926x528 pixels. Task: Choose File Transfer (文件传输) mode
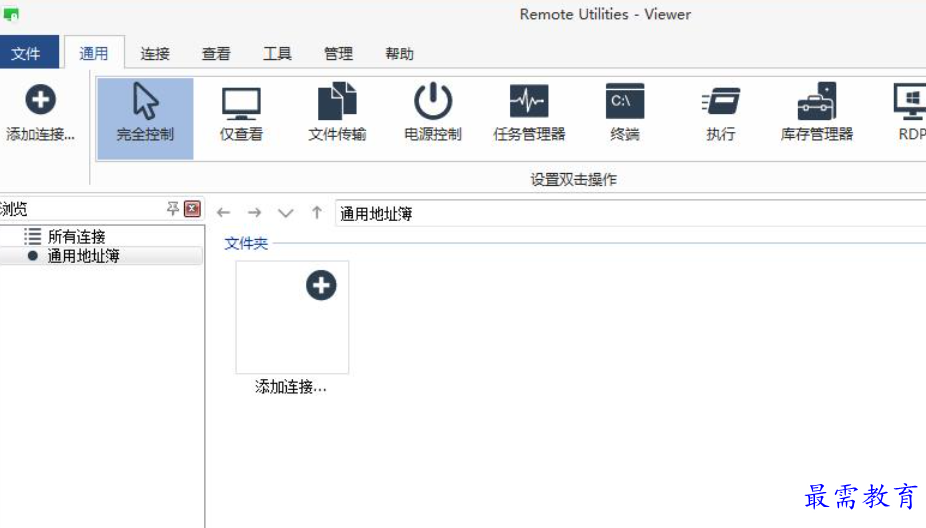coord(337,112)
